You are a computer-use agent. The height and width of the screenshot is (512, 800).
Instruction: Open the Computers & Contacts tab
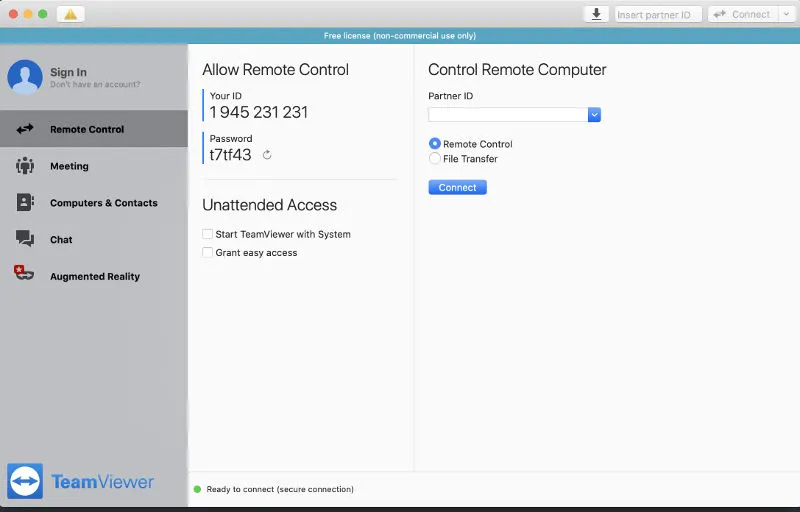coord(94,202)
